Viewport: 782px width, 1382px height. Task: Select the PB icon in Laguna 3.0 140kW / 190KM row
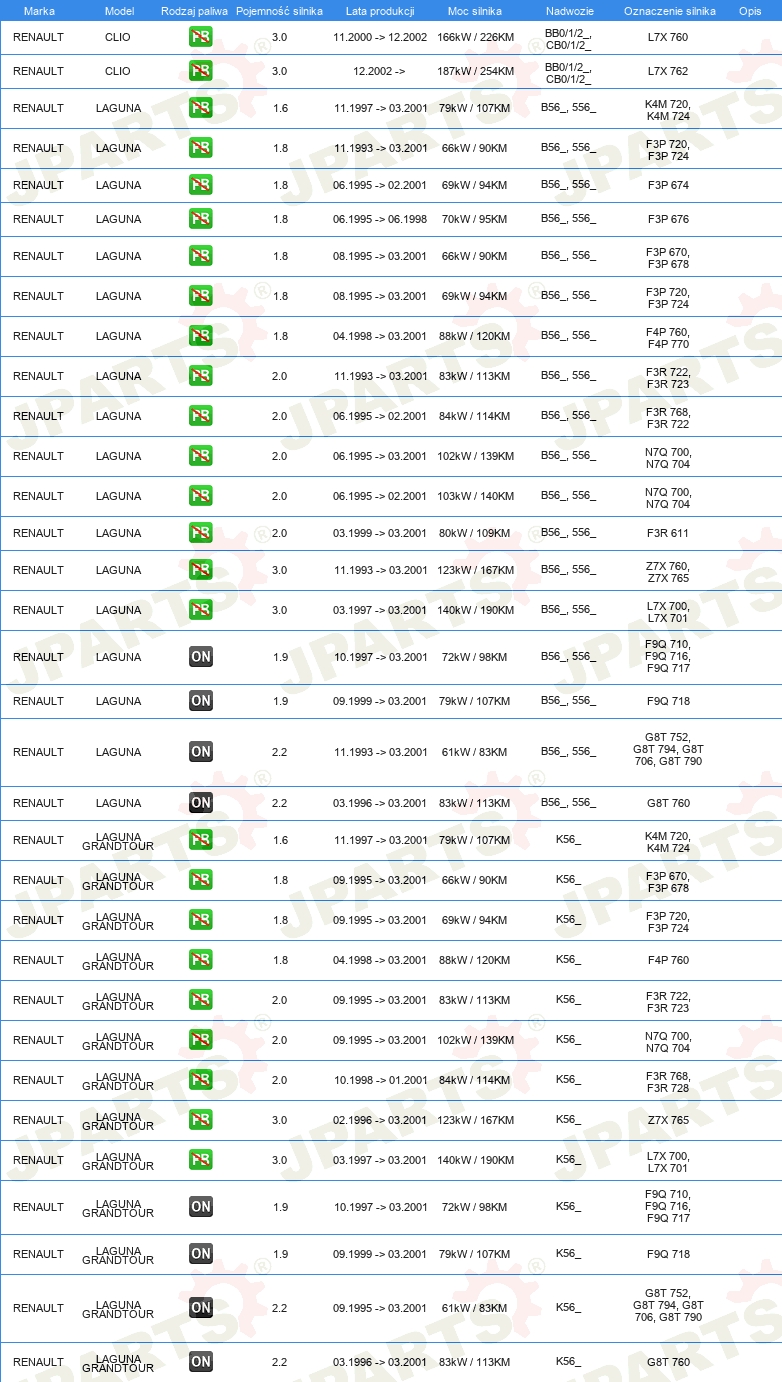201,610
